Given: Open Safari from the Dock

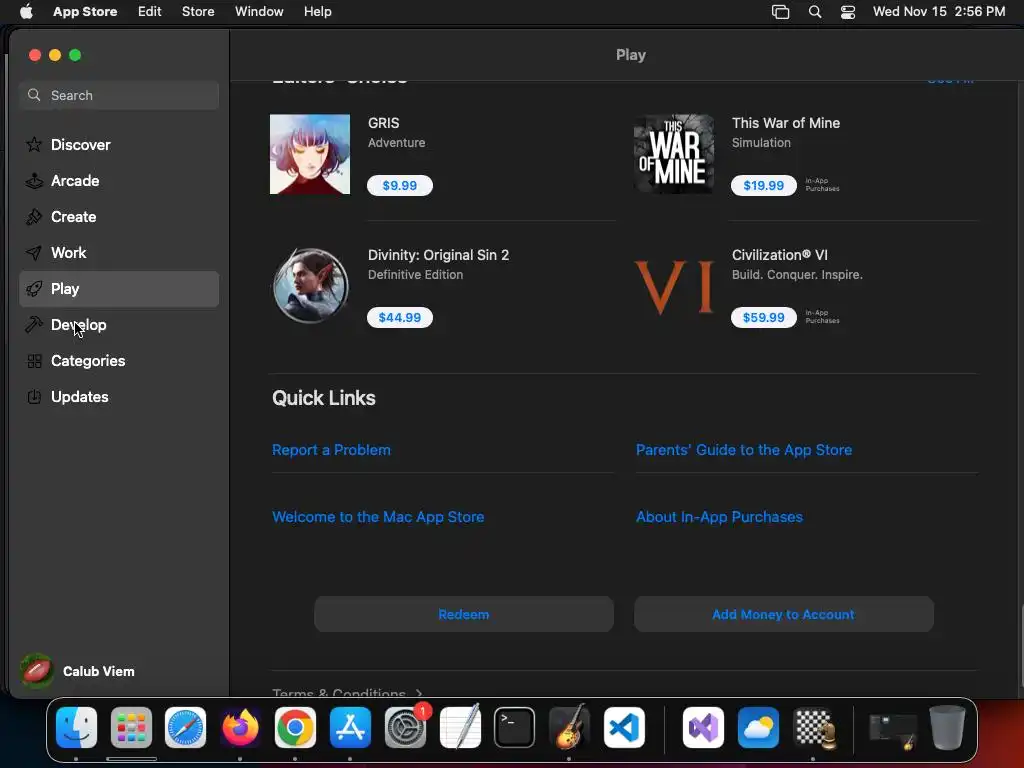Looking at the screenshot, I should (x=185, y=727).
